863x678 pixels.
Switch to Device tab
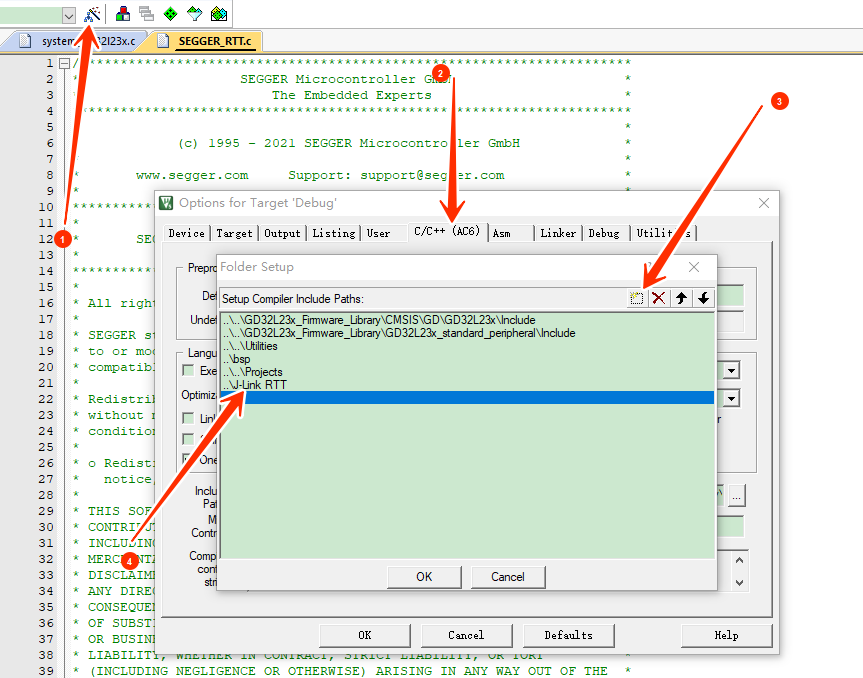187,233
